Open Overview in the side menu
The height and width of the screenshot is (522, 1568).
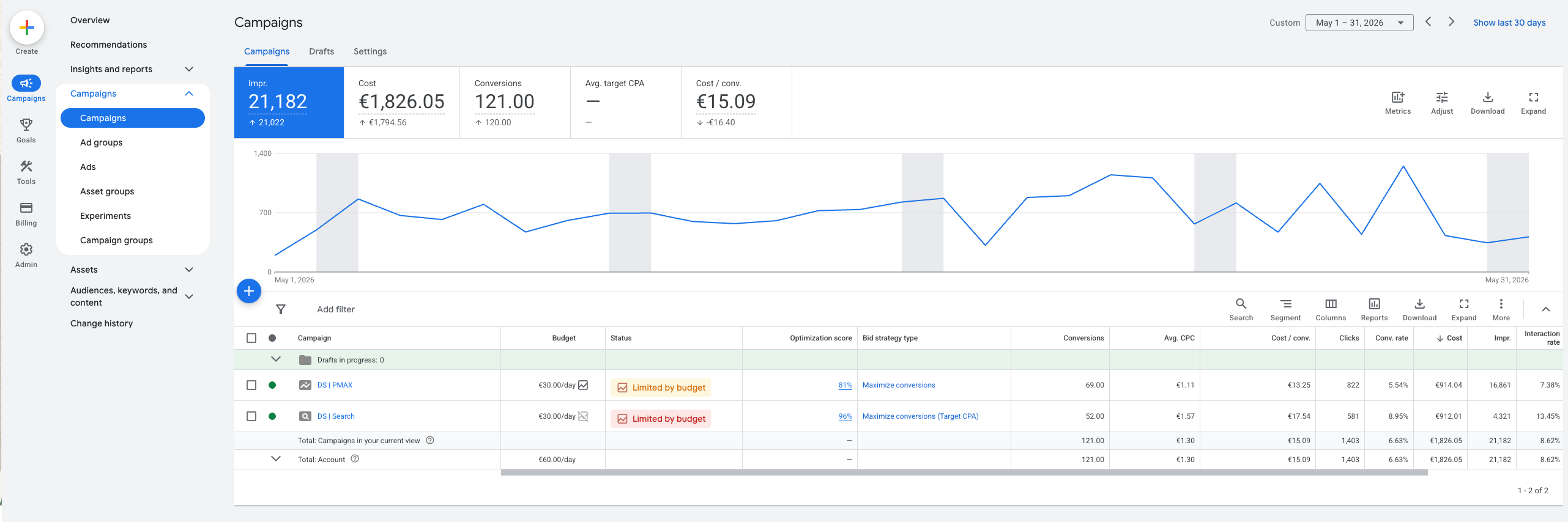90,20
